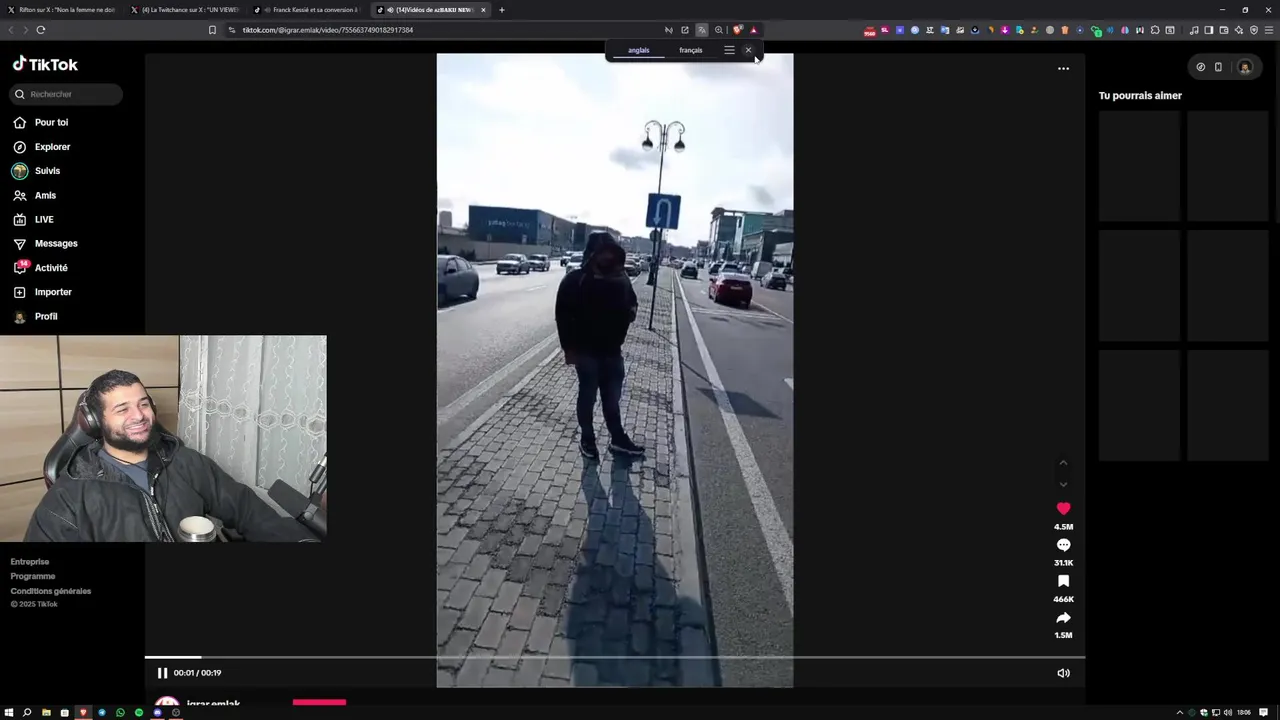Toggle the browser sidebar panel
This screenshot has height=720, width=1280.
point(1208,30)
